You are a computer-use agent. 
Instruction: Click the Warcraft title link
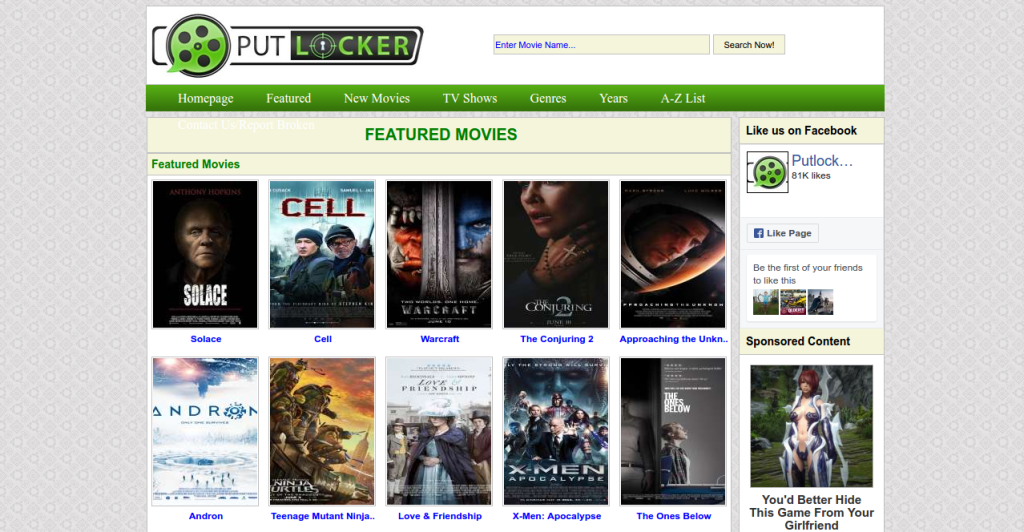(440, 339)
